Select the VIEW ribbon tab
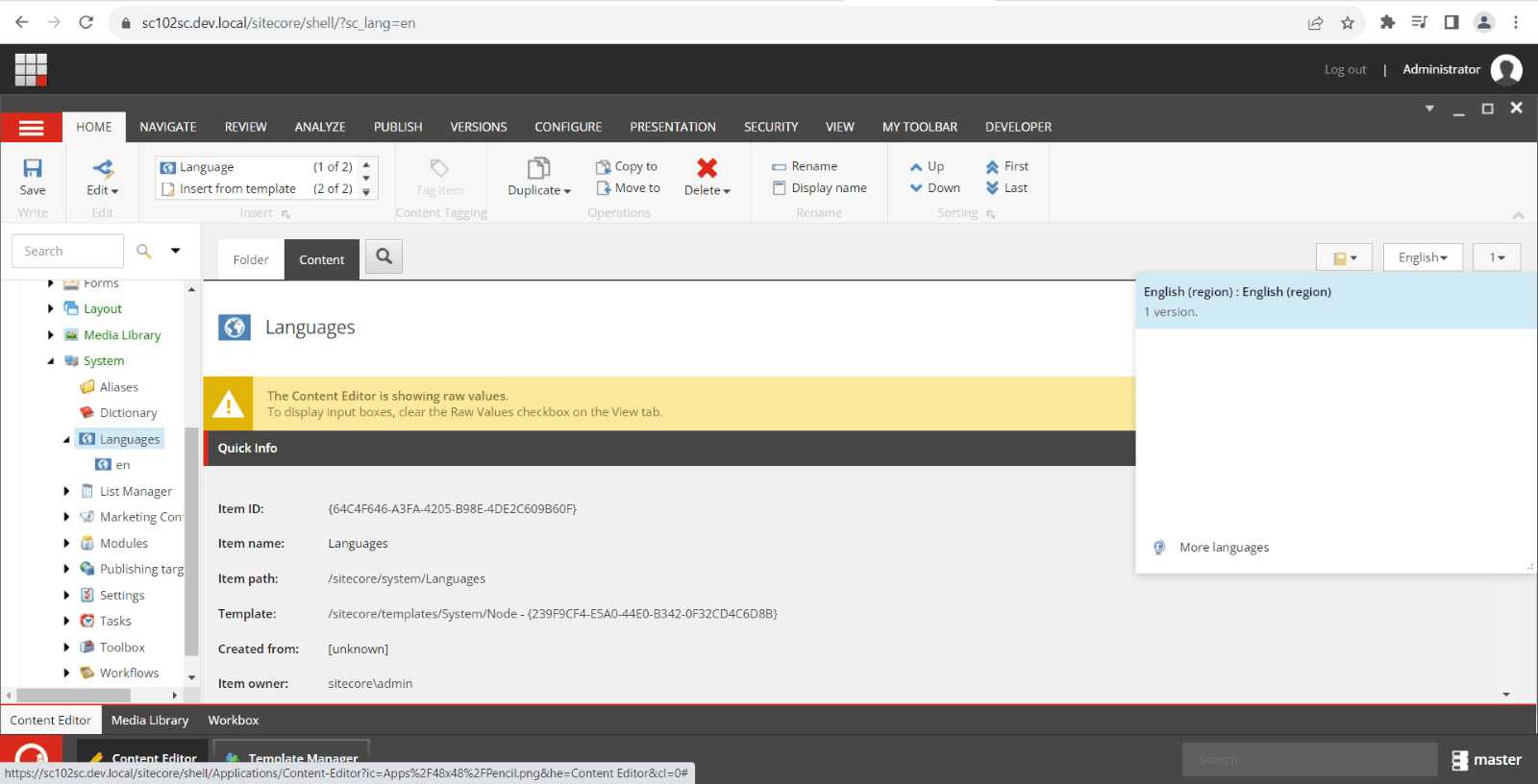The width and height of the screenshot is (1538, 784). [840, 127]
